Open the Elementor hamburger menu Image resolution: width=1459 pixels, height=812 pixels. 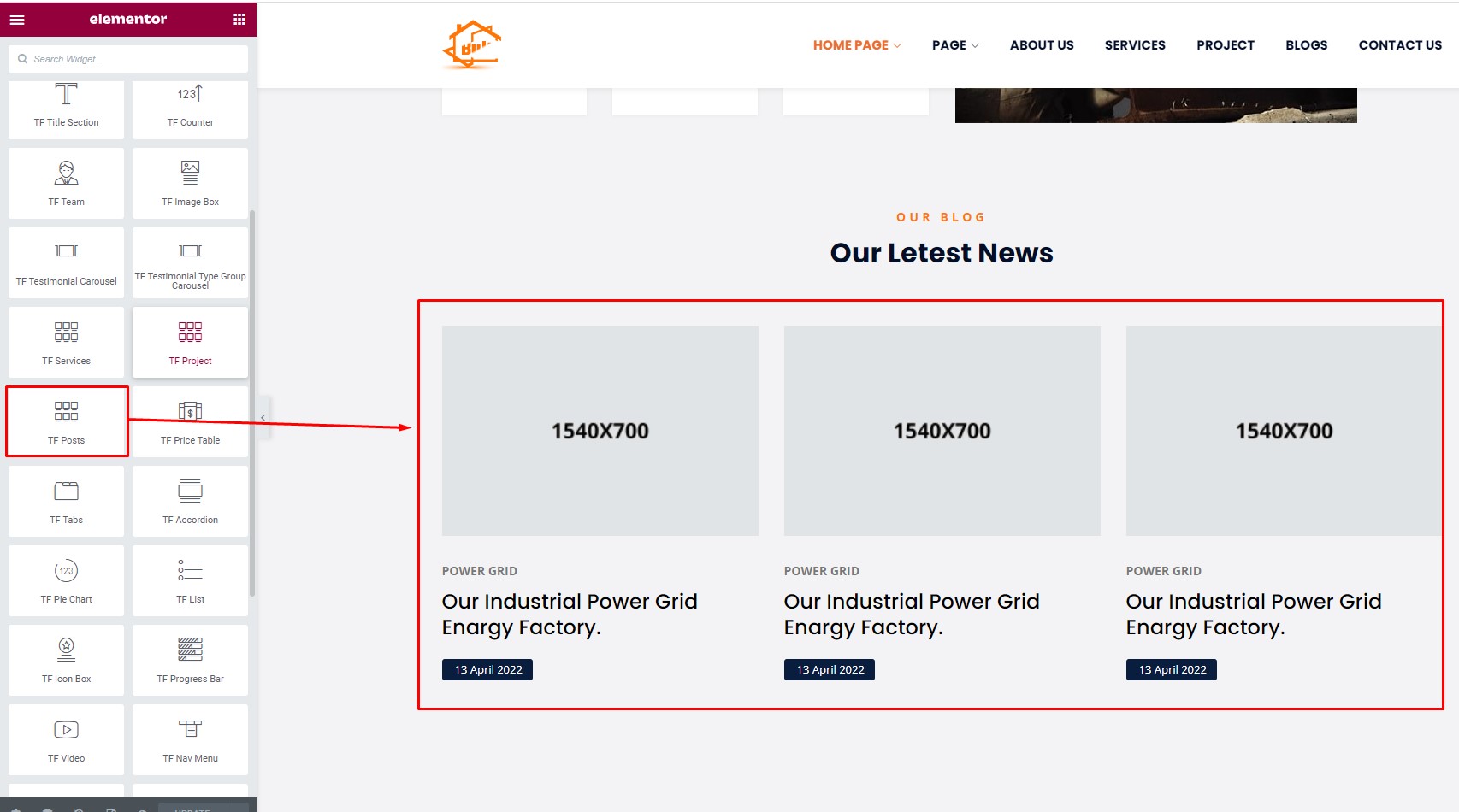17,19
